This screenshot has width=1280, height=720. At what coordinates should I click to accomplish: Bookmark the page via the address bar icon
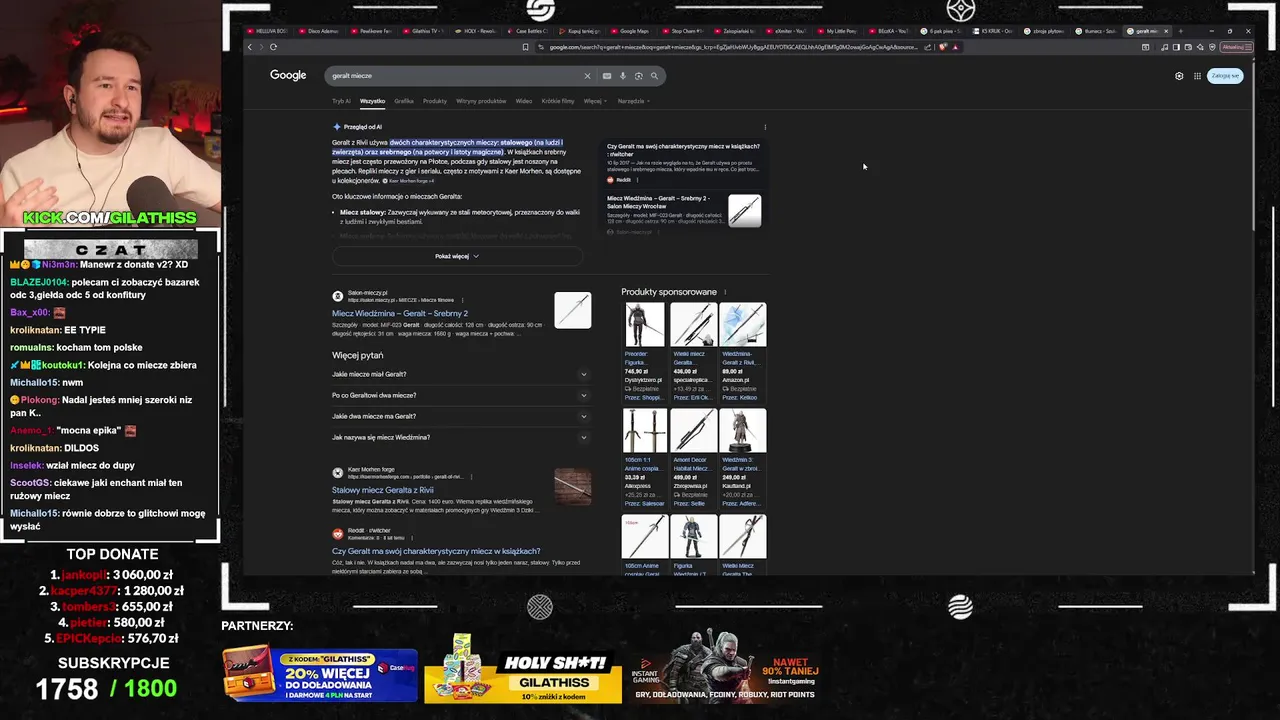[525, 47]
